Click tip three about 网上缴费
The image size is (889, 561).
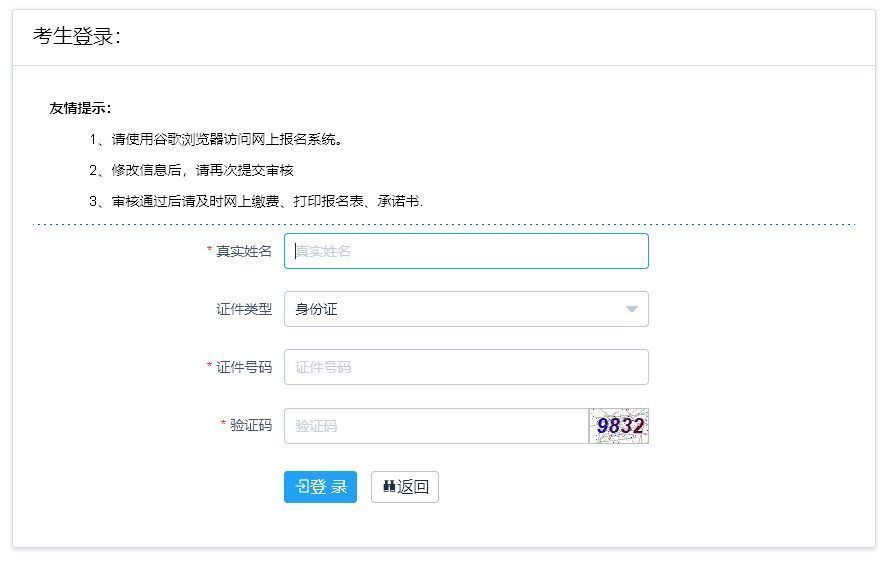click(256, 201)
